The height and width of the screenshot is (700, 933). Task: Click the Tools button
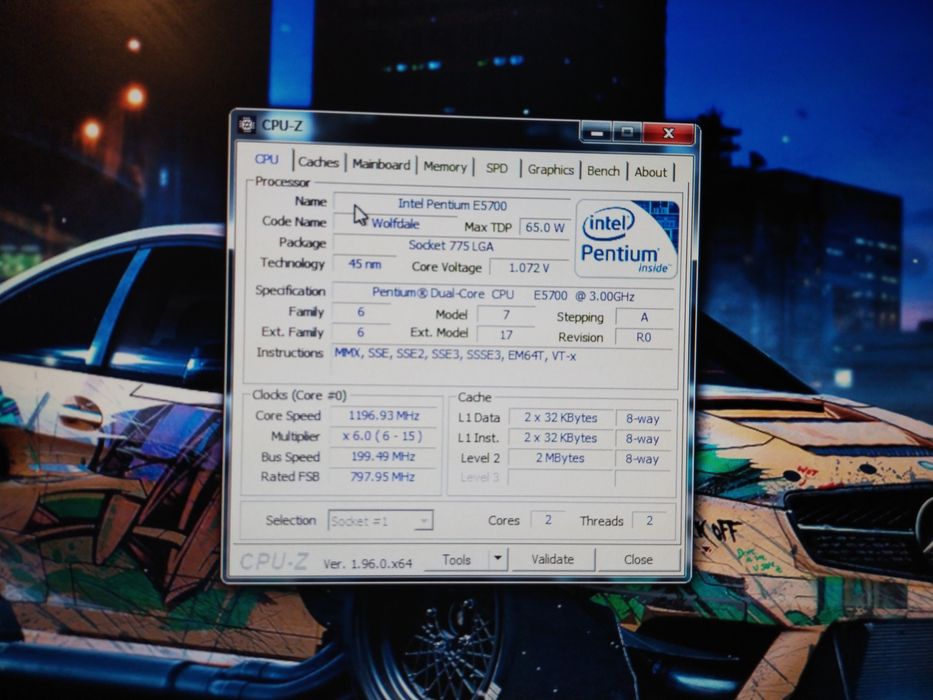pyautogui.click(x=457, y=560)
